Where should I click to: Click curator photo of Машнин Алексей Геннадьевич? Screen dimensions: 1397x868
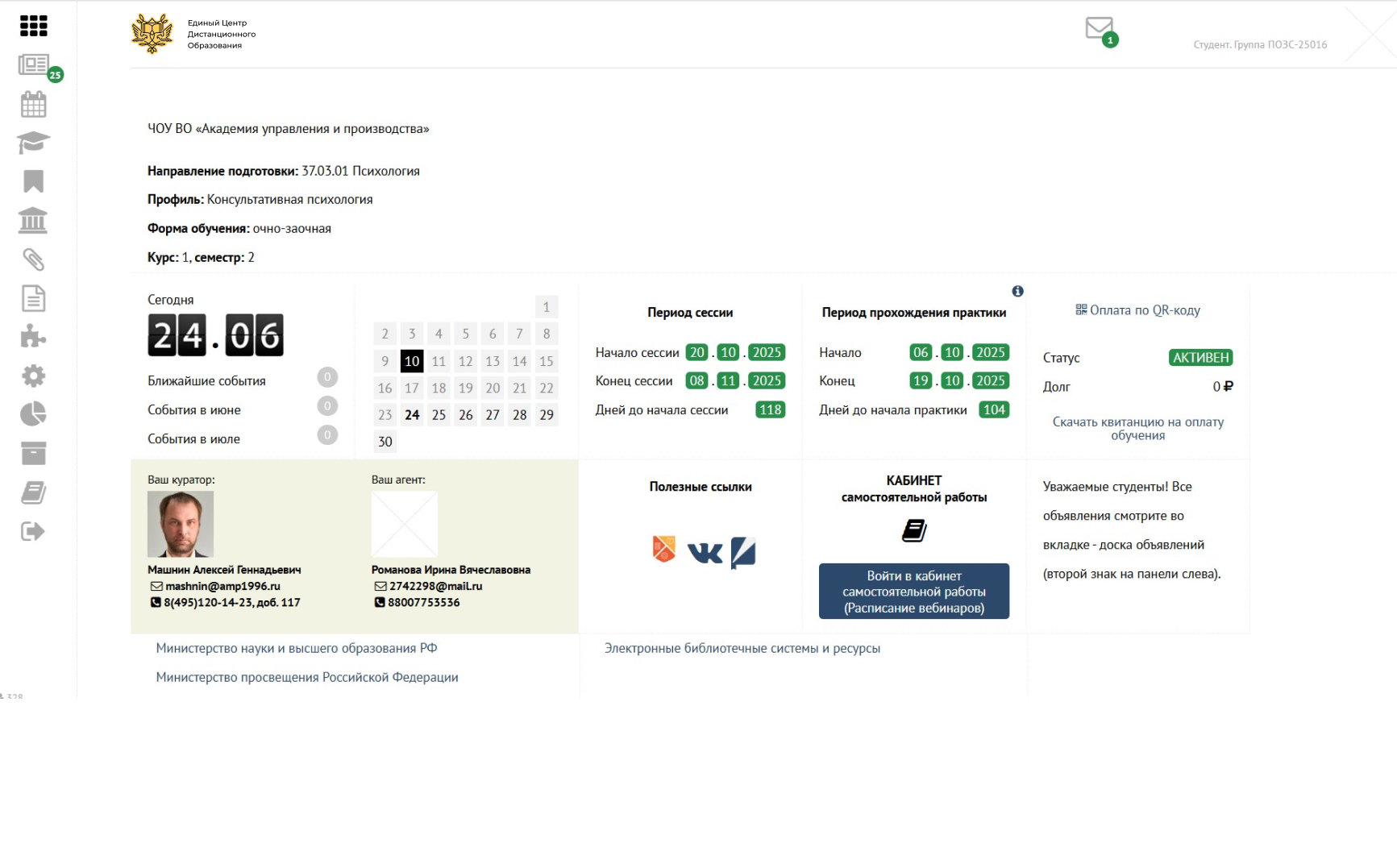181,524
